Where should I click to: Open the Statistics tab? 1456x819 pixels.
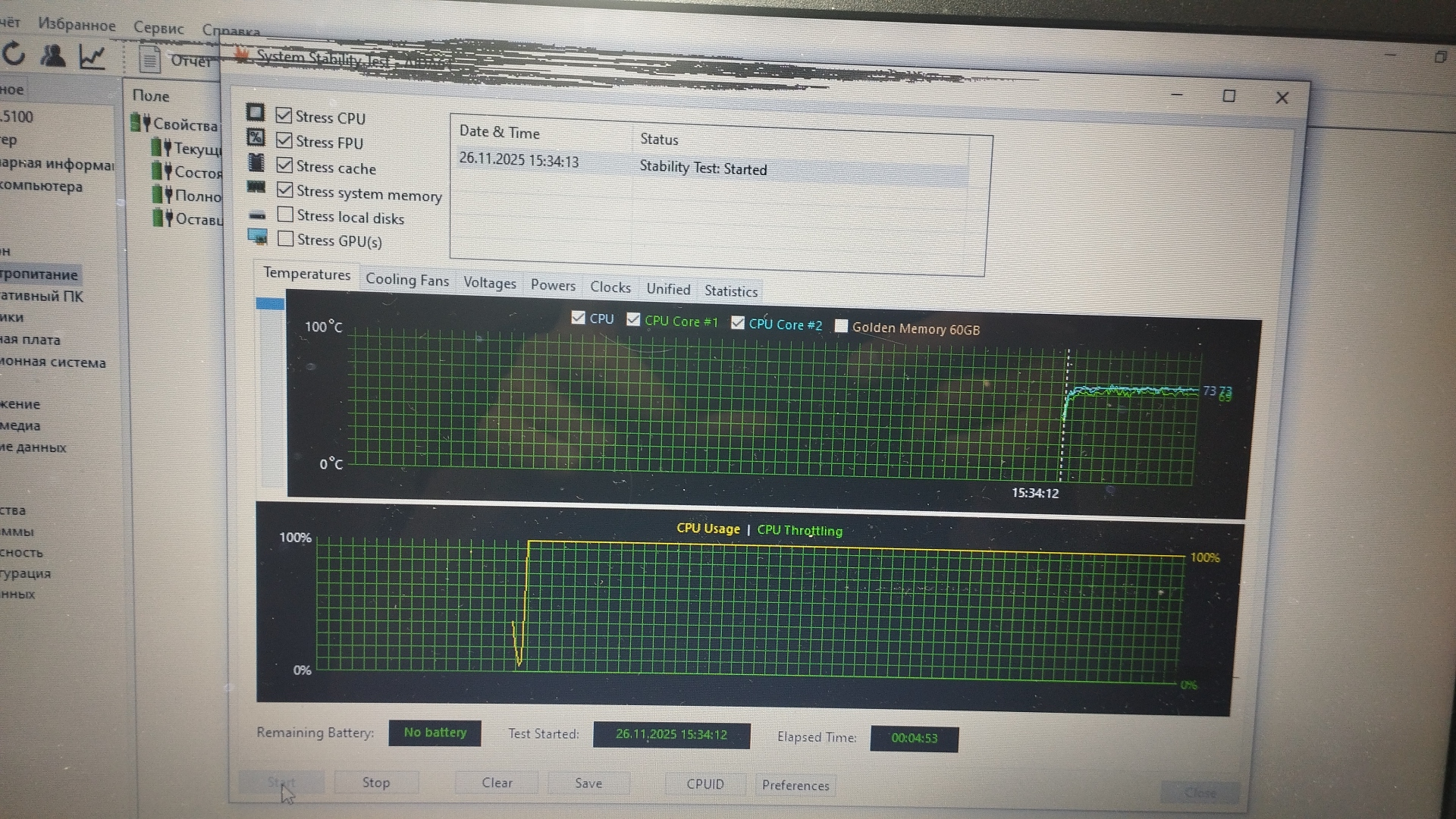[x=730, y=291]
